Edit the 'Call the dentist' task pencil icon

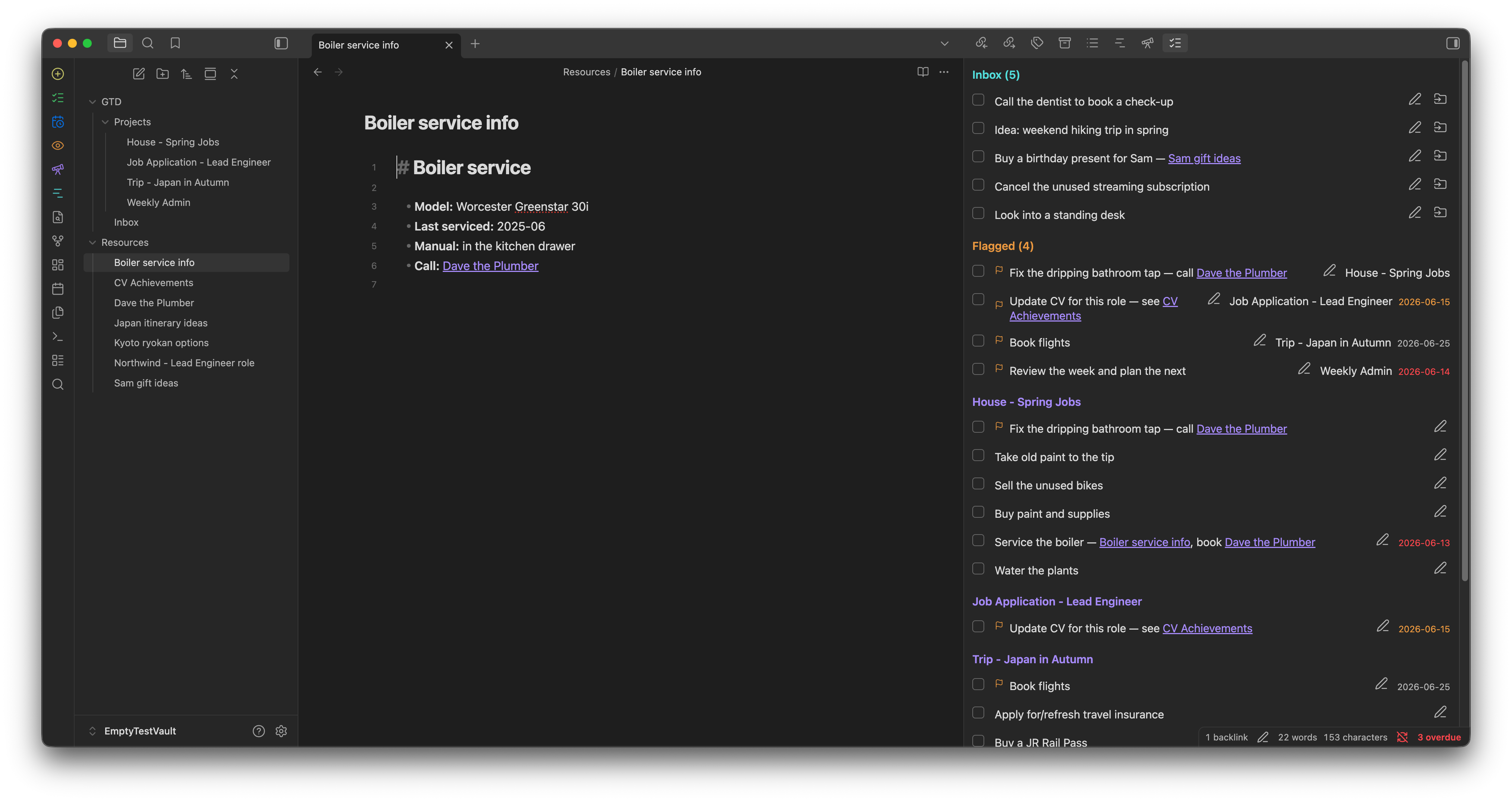[x=1415, y=99]
